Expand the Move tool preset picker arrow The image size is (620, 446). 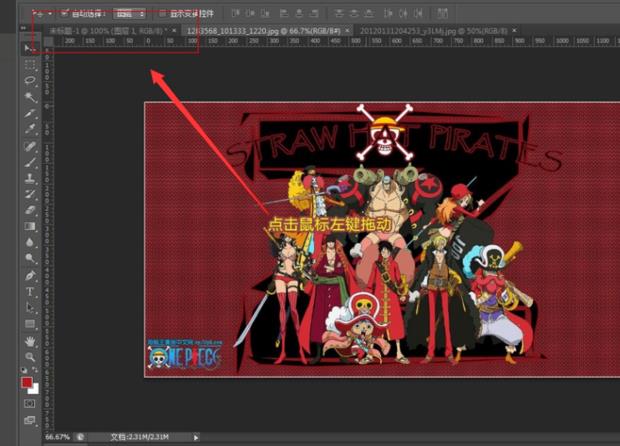click(50, 14)
